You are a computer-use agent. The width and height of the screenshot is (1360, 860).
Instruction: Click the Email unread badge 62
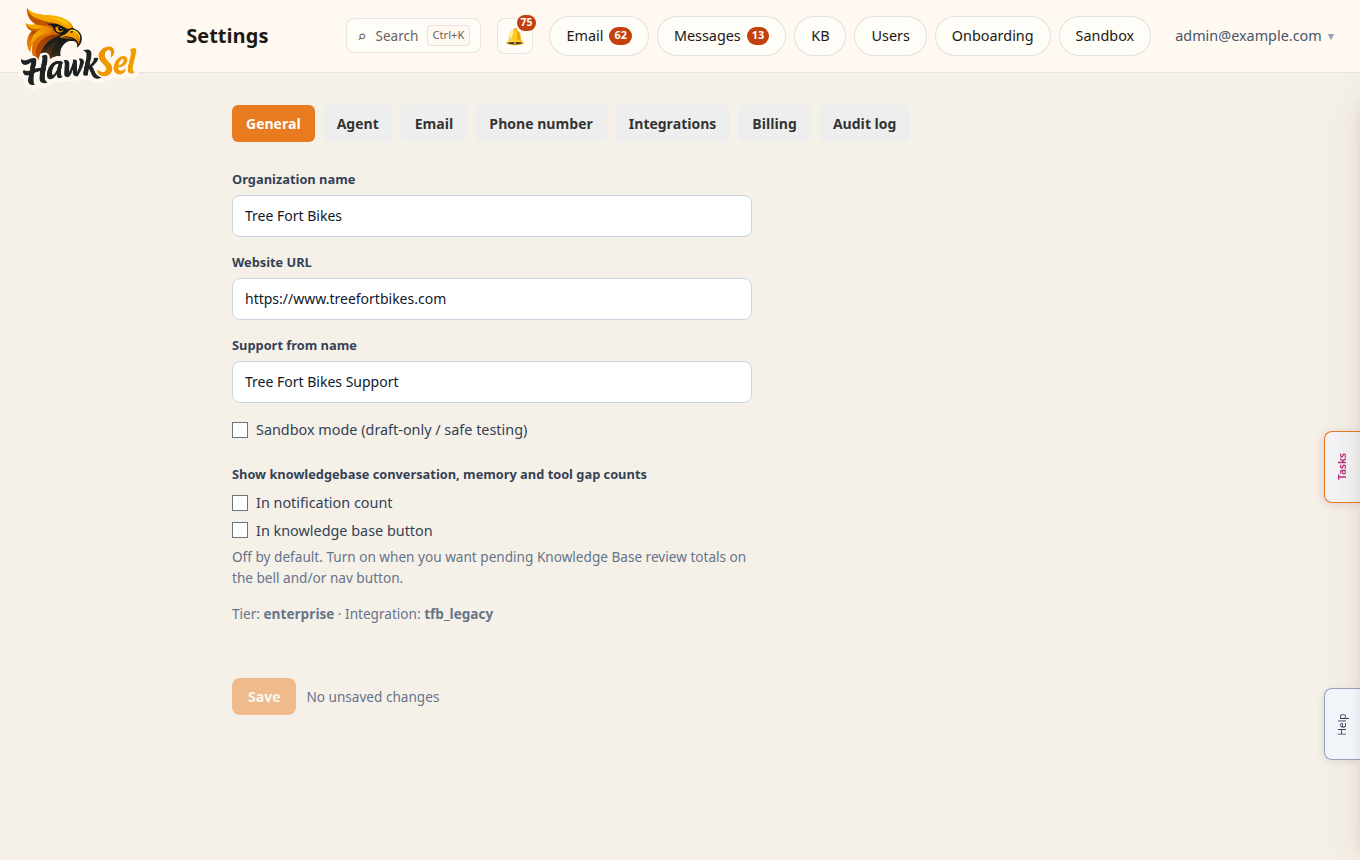pyautogui.click(x=620, y=36)
